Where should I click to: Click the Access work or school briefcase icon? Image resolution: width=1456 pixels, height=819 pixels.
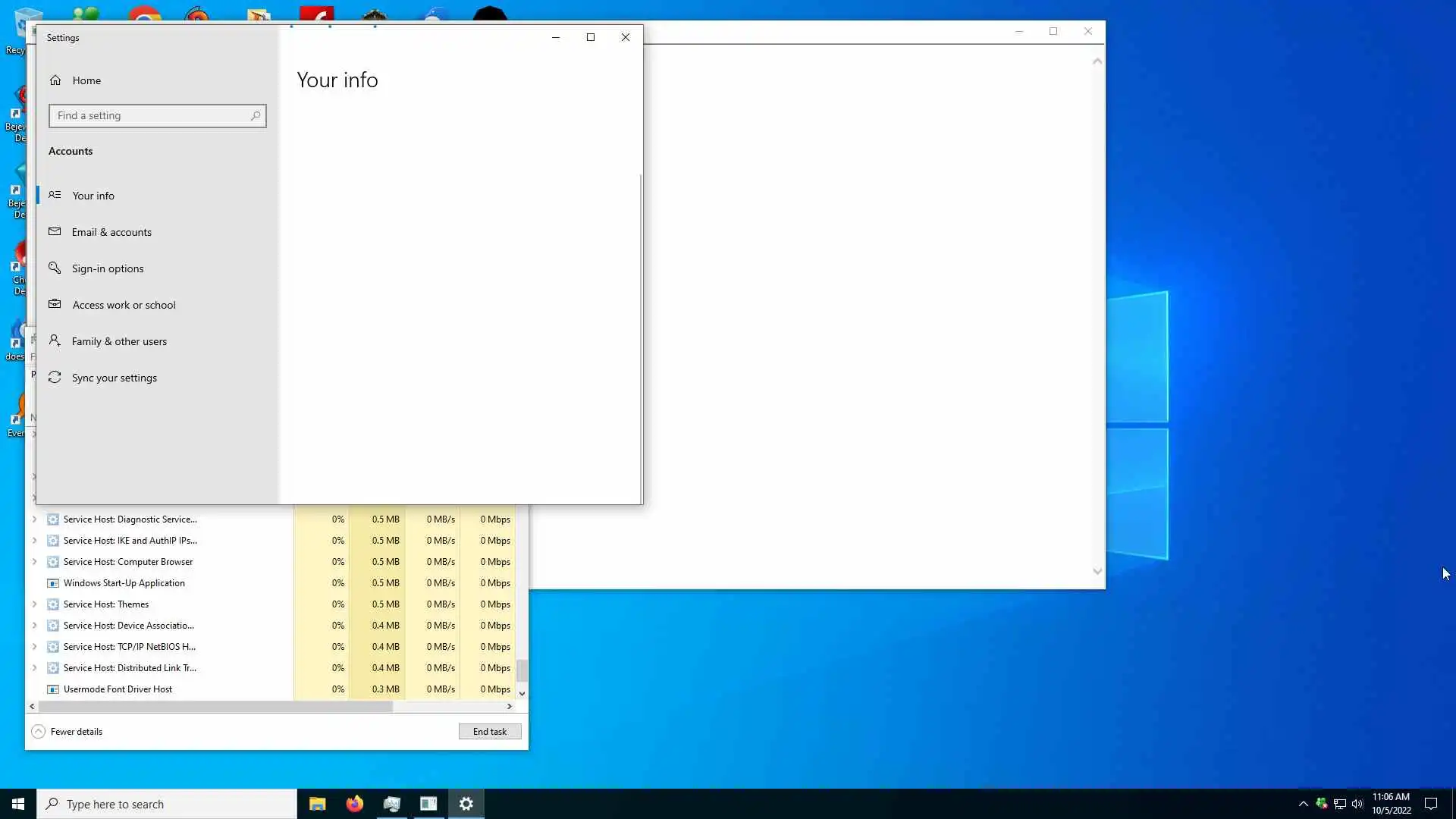coord(55,305)
